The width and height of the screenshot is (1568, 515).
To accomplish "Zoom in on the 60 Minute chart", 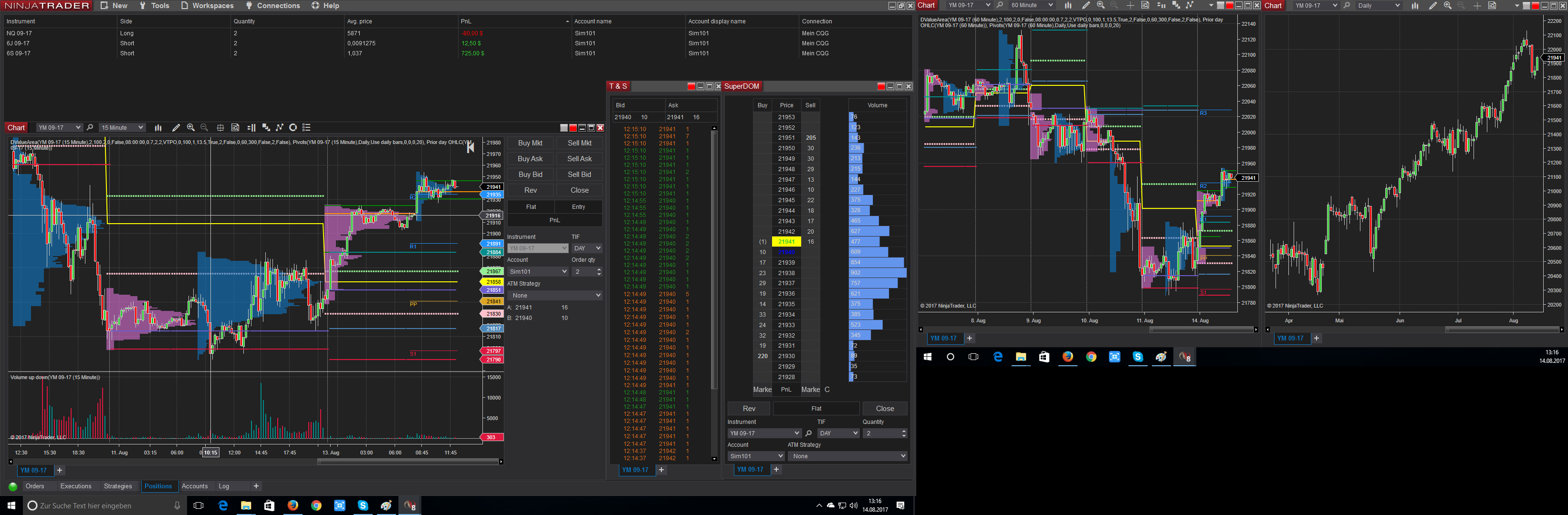I will click(x=1100, y=5).
